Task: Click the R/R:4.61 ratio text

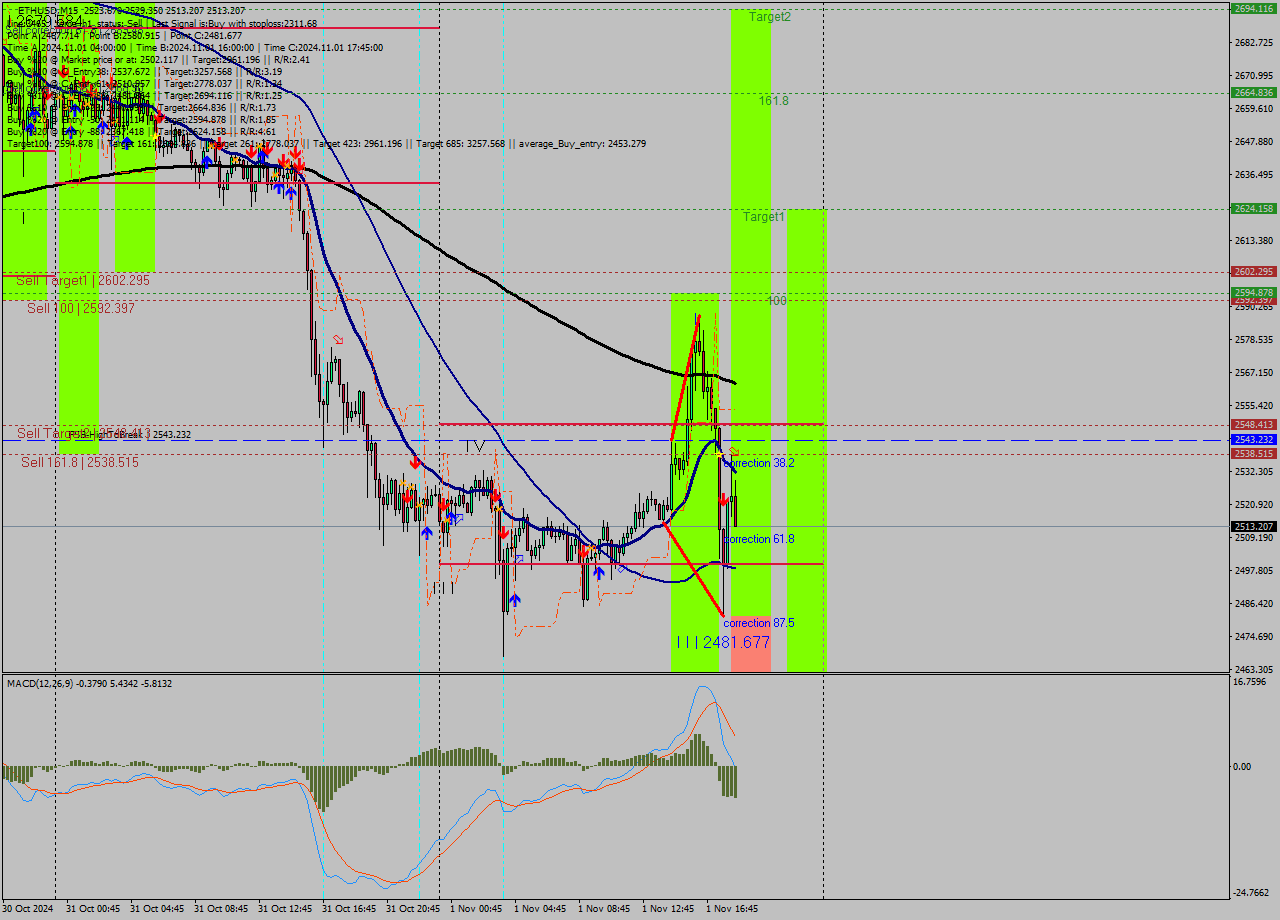Action: pos(259,132)
